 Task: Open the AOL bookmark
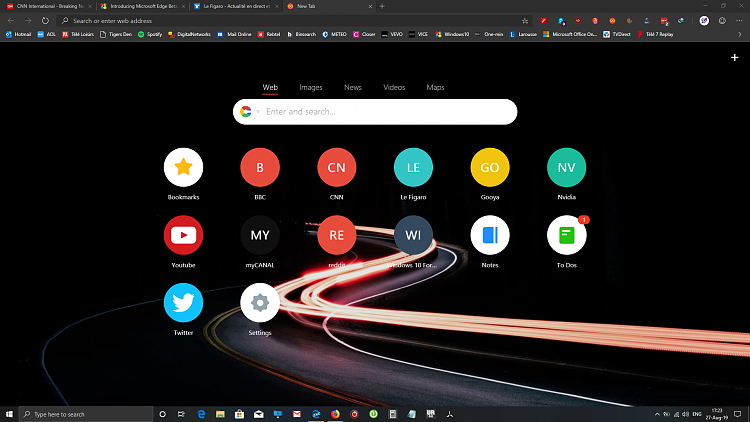(x=47, y=34)
